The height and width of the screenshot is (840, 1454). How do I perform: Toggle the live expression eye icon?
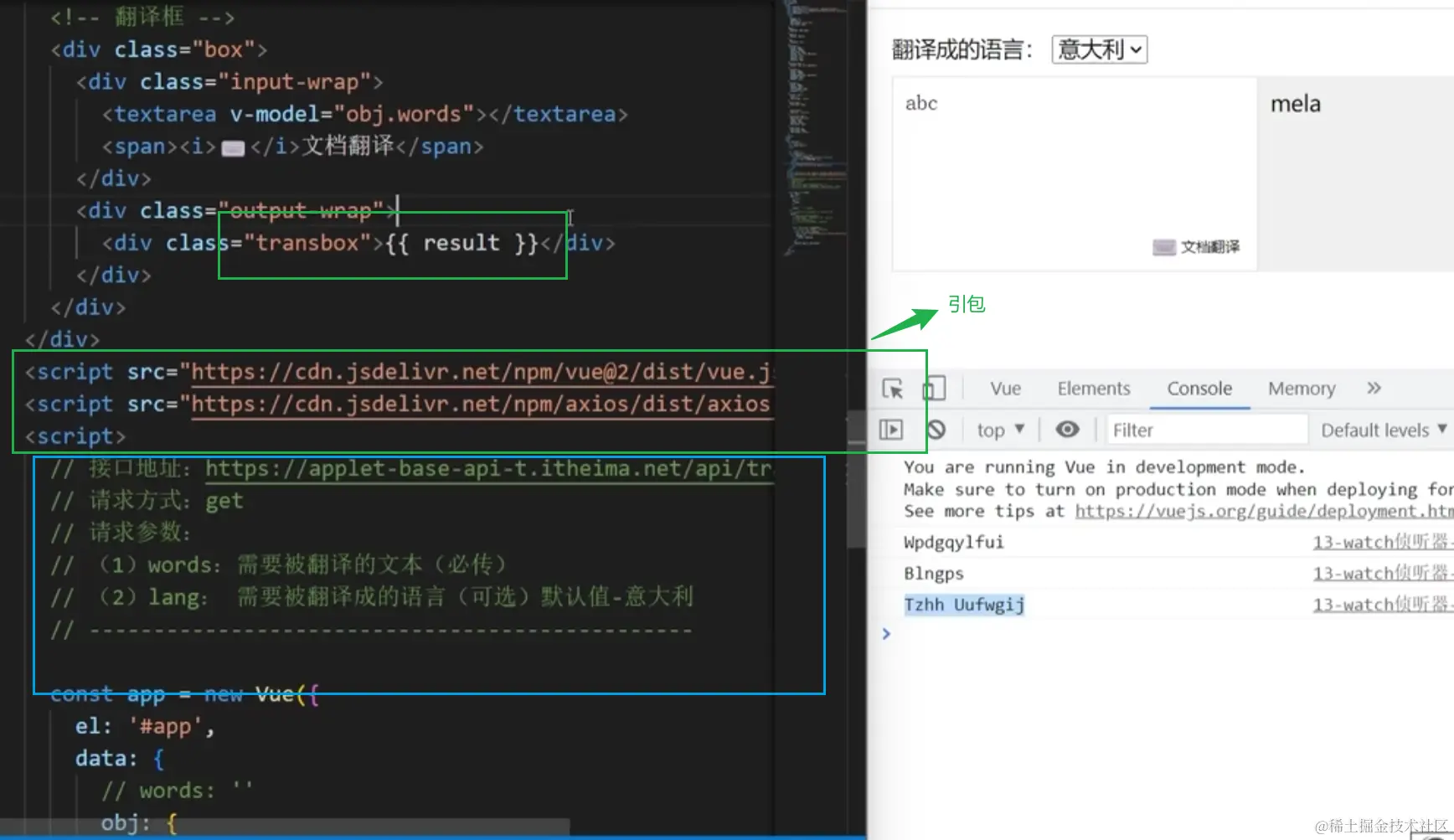tap(1067, 430)
